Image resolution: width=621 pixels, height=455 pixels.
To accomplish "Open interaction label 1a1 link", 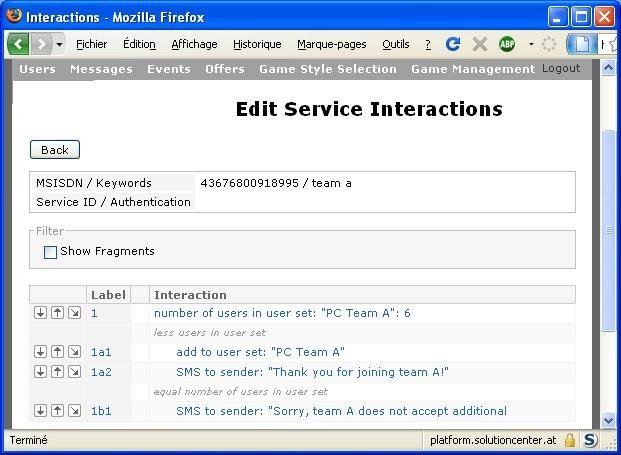I will (x=101, y=352).
